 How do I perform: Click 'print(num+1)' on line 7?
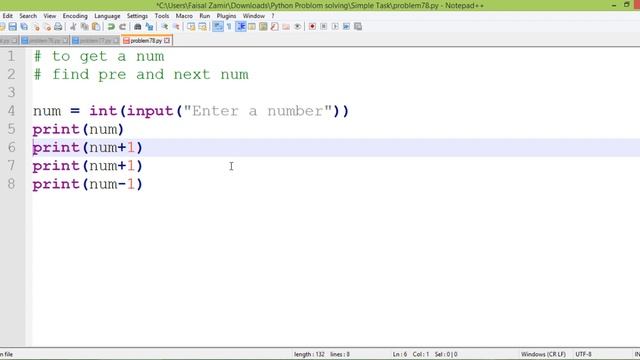(x=87, y=166)
